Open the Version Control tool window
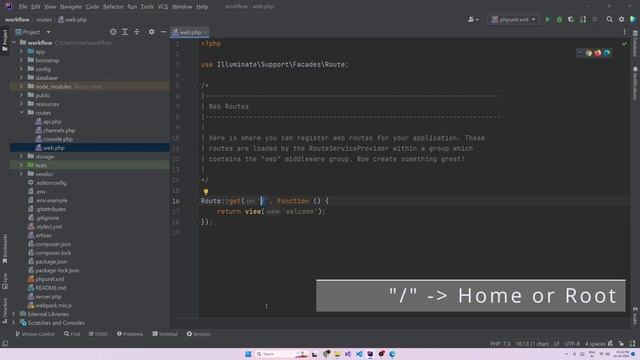The image size is (640, 360). (x=35, y=334)
